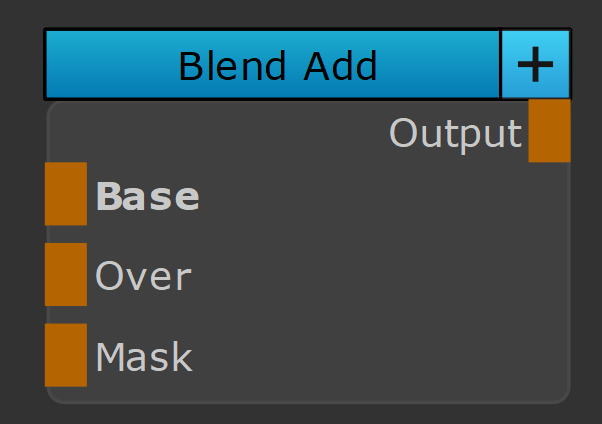Add a node input via the plus button
This screenshot has height=424, width=602.
click(536, 65)
